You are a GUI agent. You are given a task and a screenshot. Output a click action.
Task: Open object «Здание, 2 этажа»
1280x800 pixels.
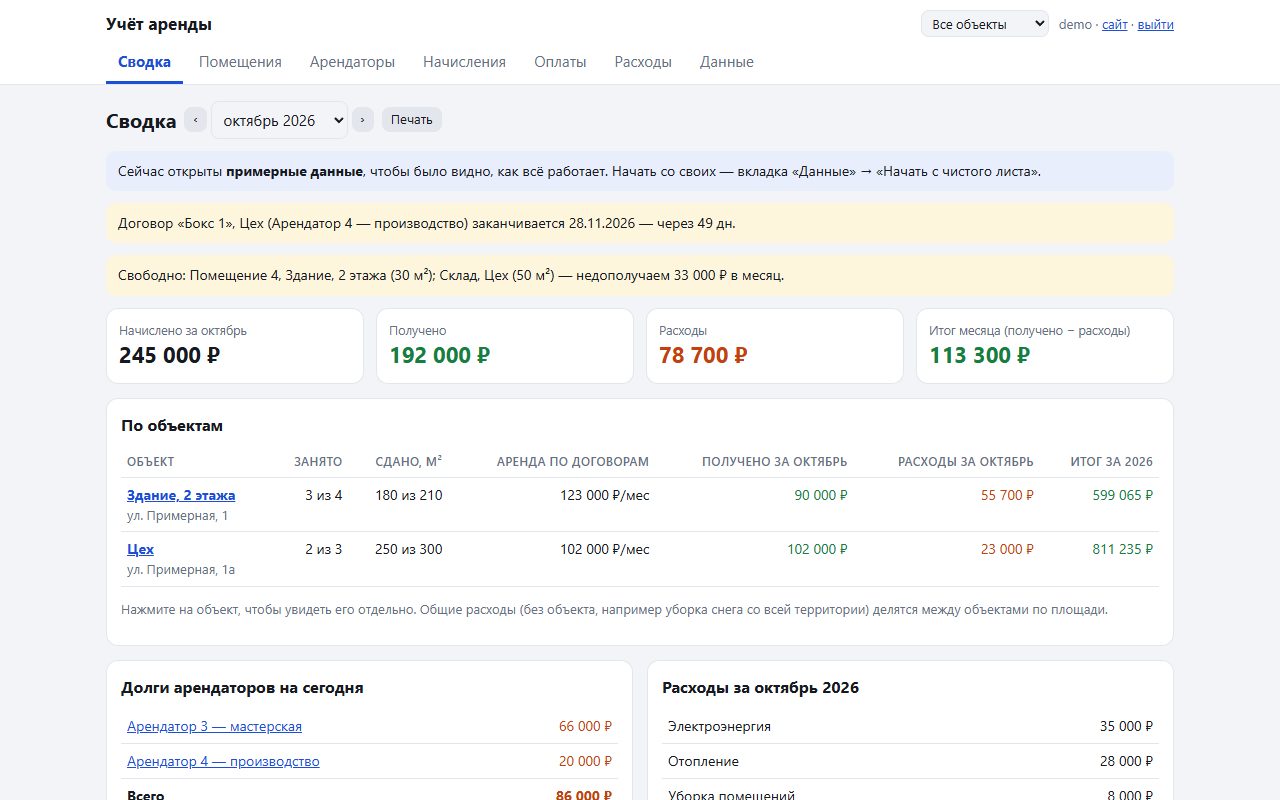(x=181, y=495)
